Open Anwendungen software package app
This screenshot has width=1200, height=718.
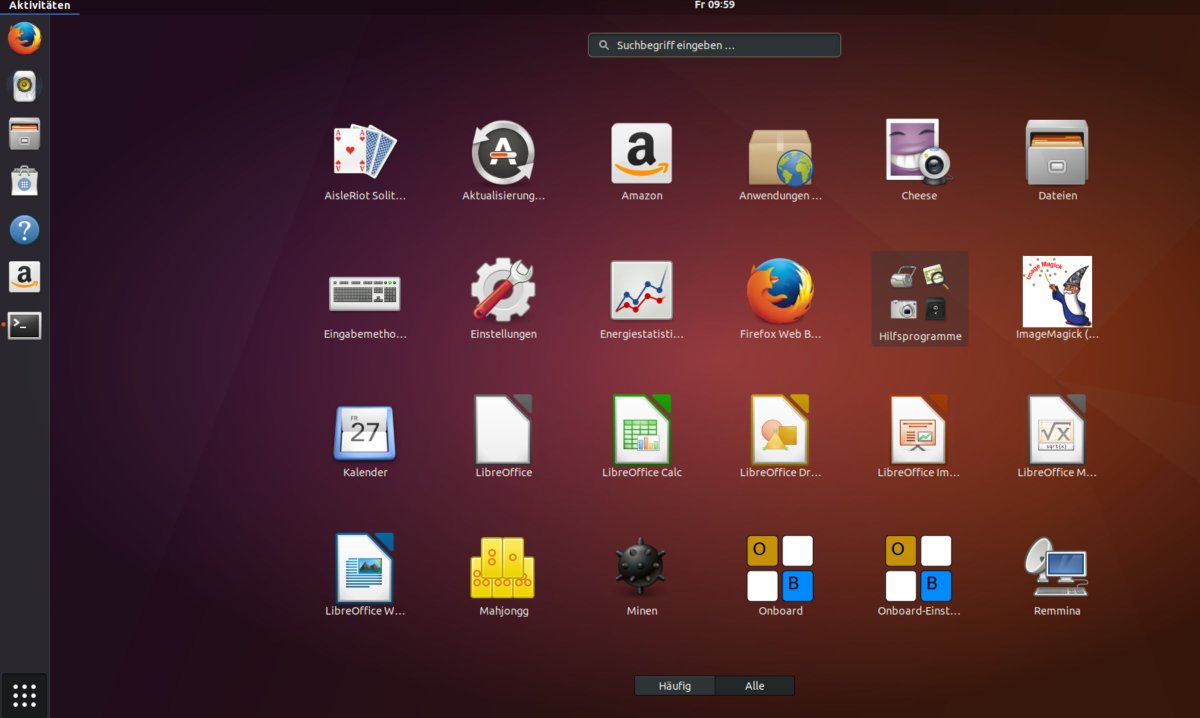[x=780, y=160]
